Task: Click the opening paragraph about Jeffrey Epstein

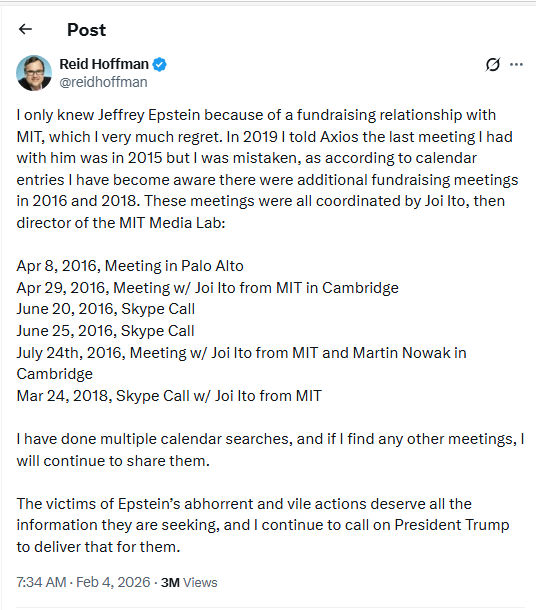Action: click(x=267, y=169)
